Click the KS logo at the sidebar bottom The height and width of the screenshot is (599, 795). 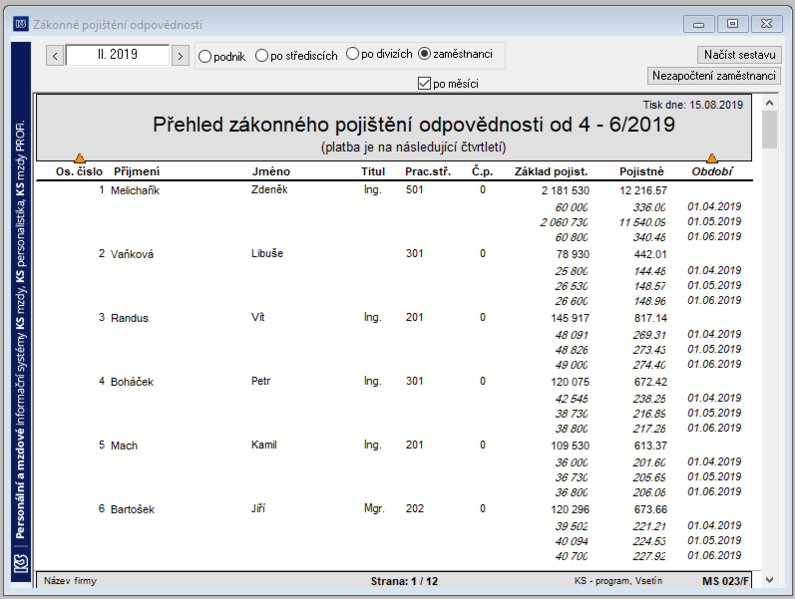(x=21, y=562)
